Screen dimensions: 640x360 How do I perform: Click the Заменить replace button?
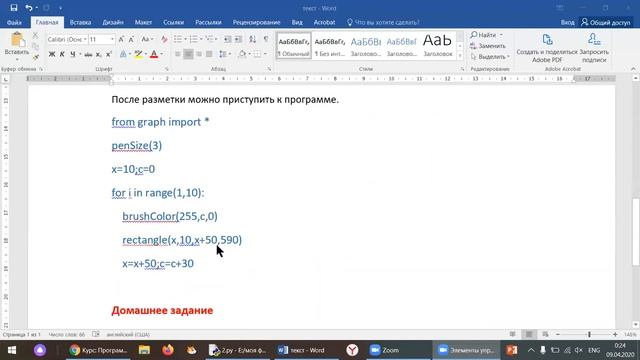[488, 46]
